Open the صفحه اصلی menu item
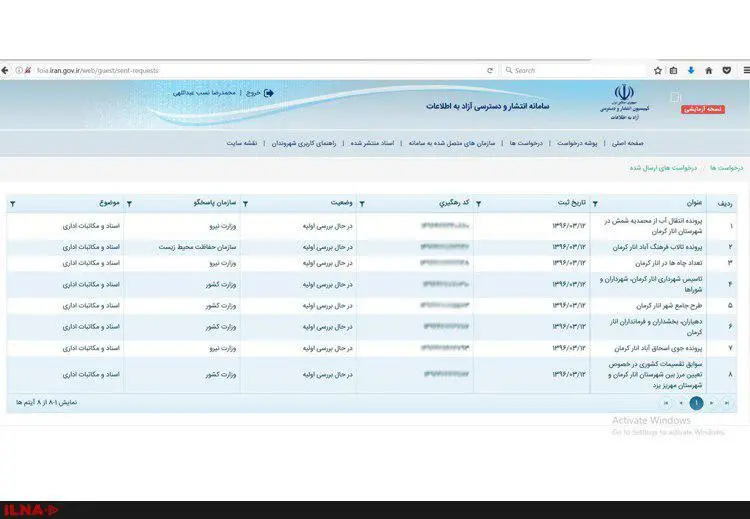 pos(628,143)
